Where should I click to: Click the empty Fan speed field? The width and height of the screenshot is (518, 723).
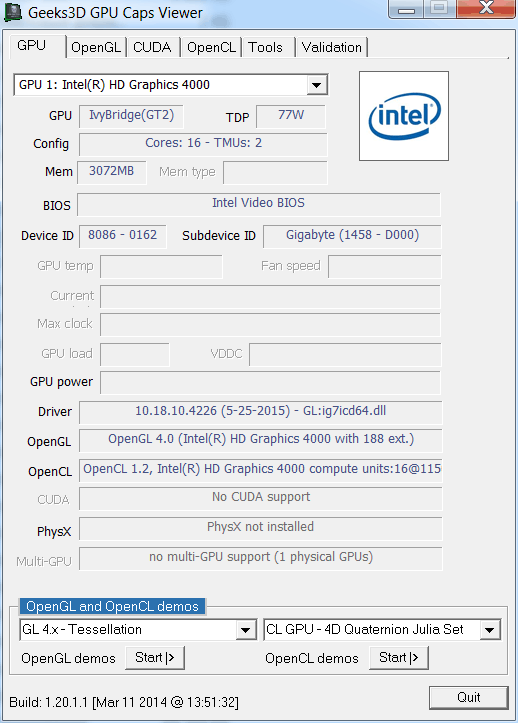(x=385, y=267)
